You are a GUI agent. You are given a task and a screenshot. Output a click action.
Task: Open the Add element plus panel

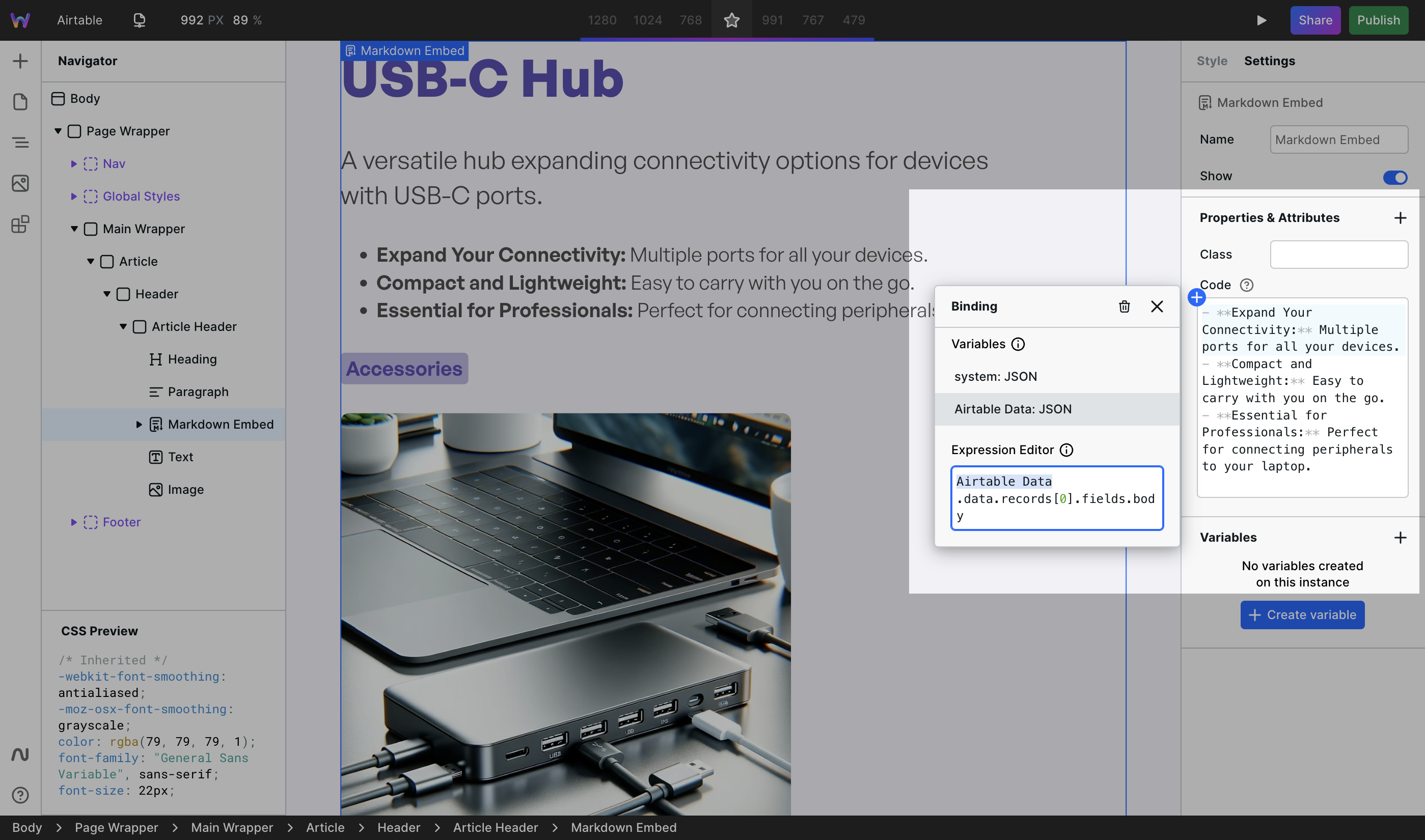coord(20,61)
